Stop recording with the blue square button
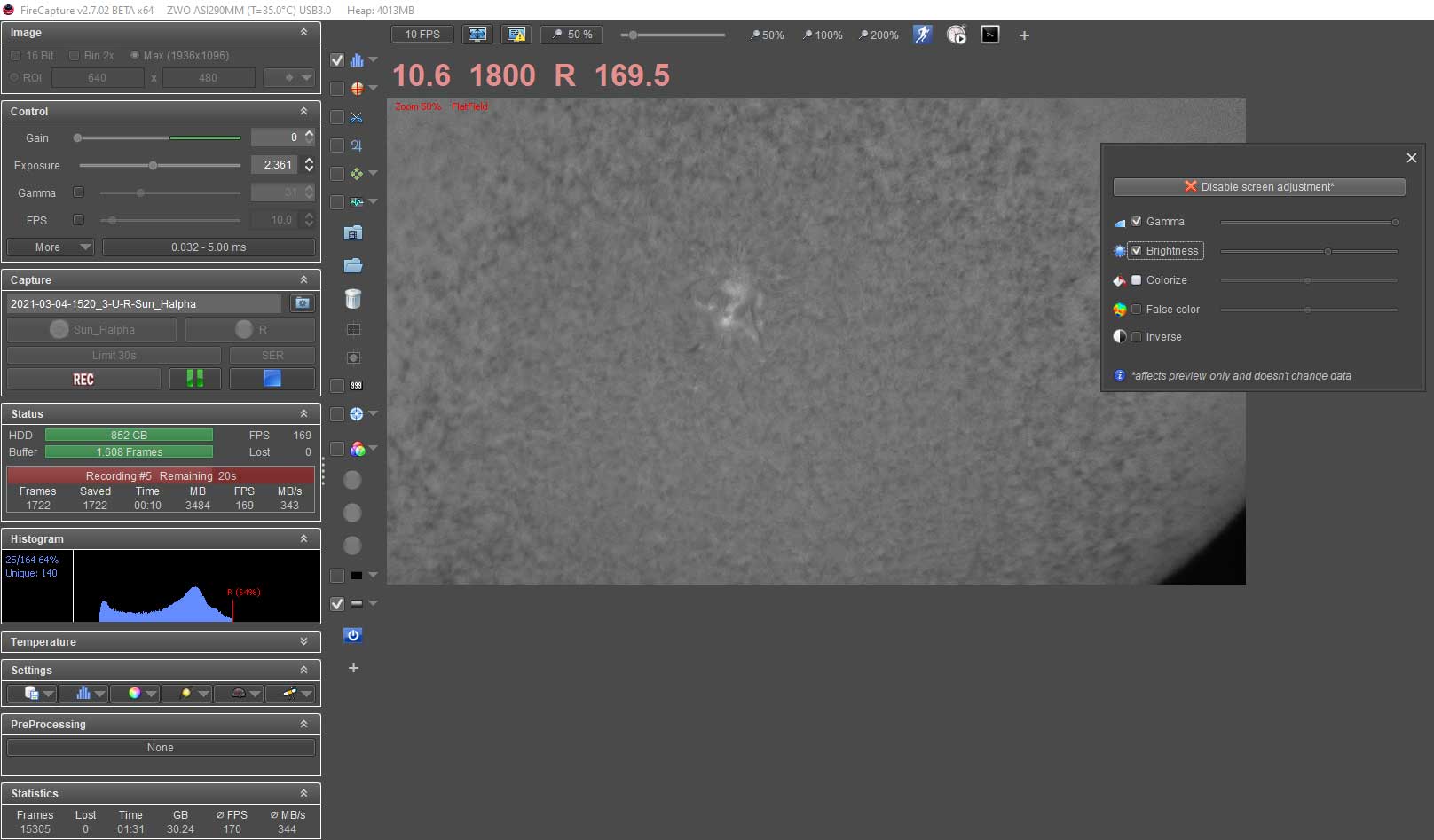The height and width of the screenshot is (840, 1434). [272, 379]
